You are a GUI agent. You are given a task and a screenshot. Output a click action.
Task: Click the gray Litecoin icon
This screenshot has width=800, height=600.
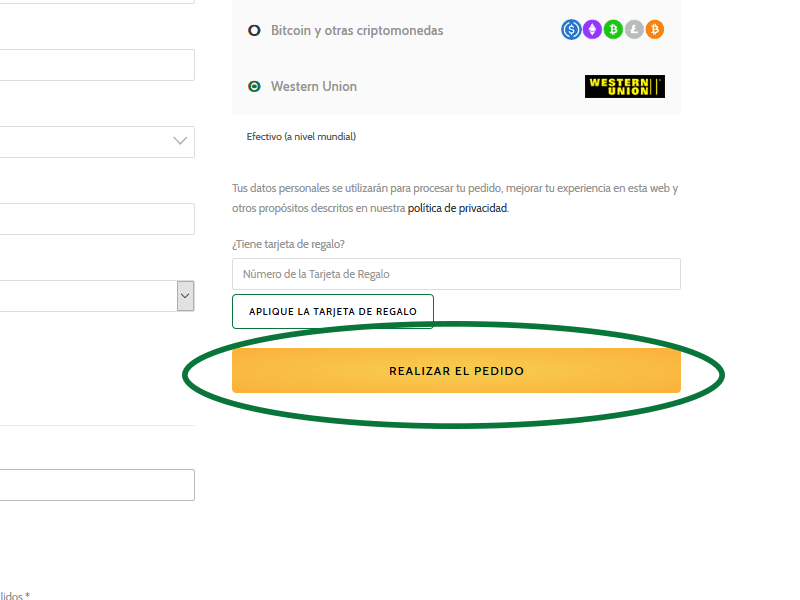point(633,30)
